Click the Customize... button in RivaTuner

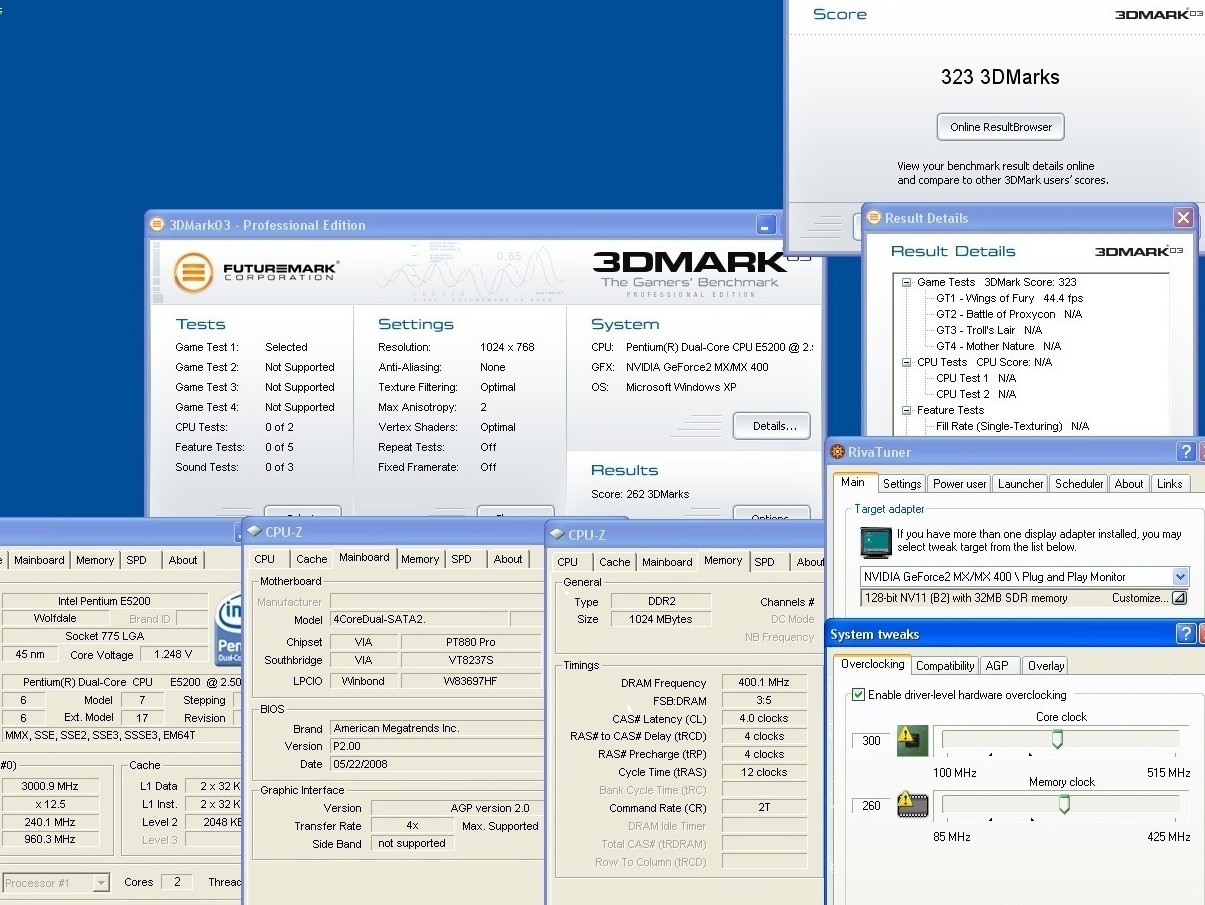1139,598
